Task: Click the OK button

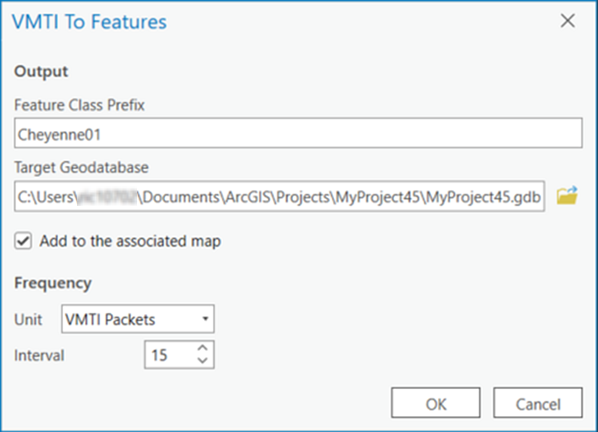Action: [x=436, y=403]
